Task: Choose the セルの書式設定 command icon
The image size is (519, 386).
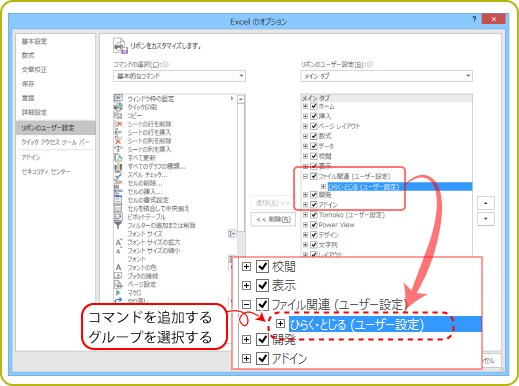Action: (x=118, y=200)
